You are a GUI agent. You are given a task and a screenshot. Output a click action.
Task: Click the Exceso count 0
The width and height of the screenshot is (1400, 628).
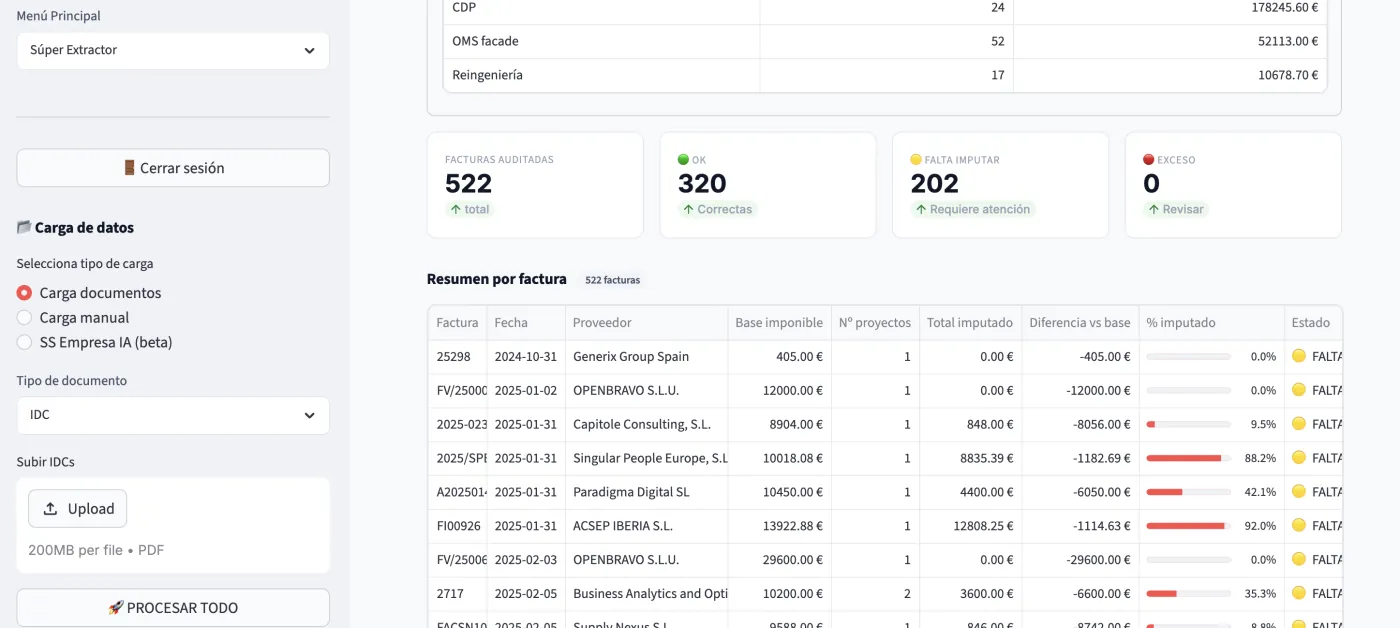coord(1151,184)
